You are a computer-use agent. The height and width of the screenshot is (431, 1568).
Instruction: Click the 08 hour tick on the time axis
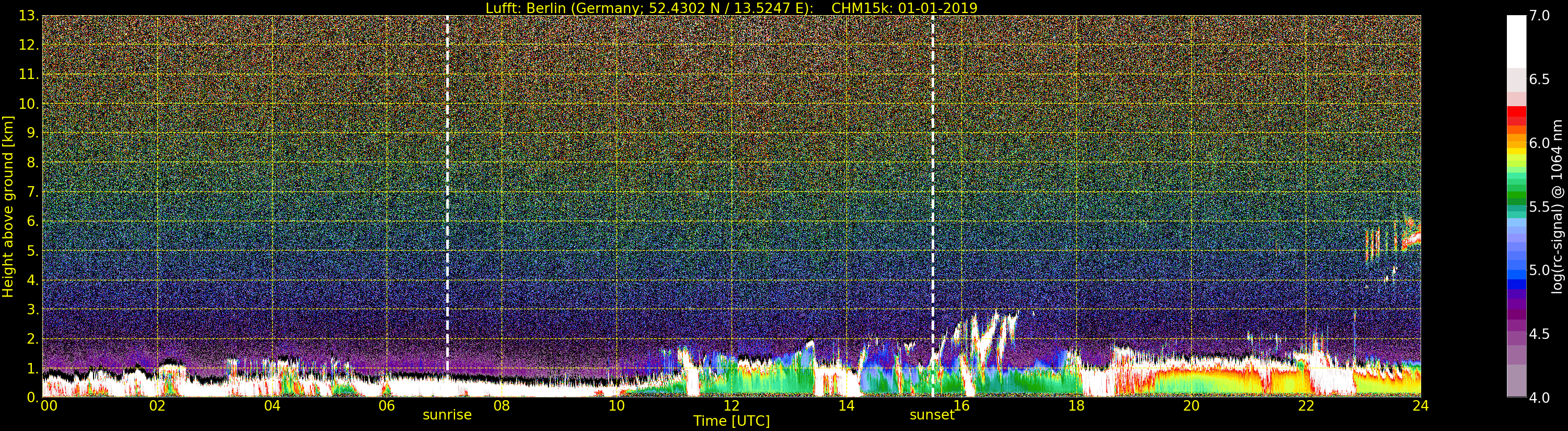pyautogui.click(x=502, y=406)
